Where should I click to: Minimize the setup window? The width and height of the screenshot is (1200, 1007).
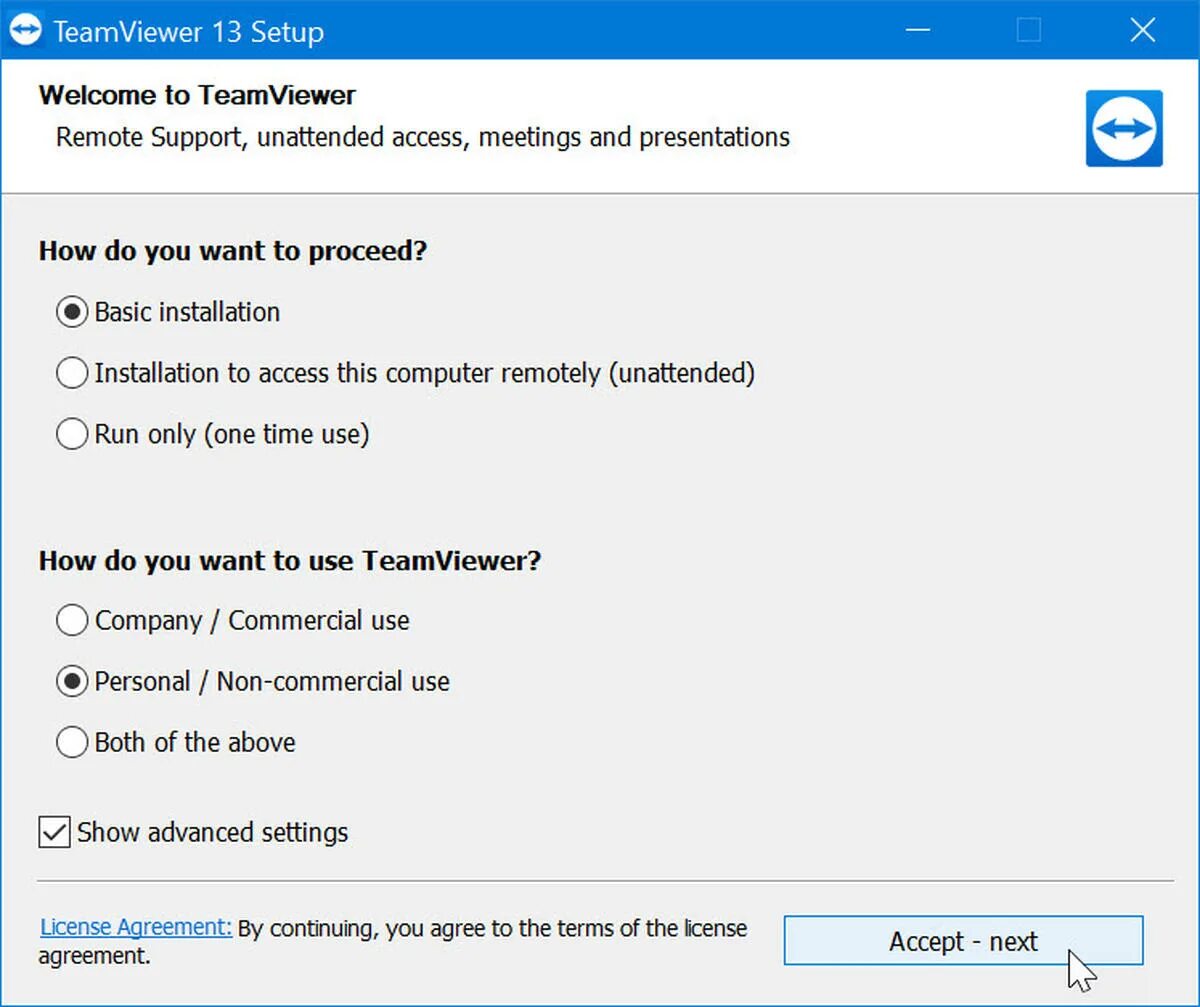(x=916, y=30)
